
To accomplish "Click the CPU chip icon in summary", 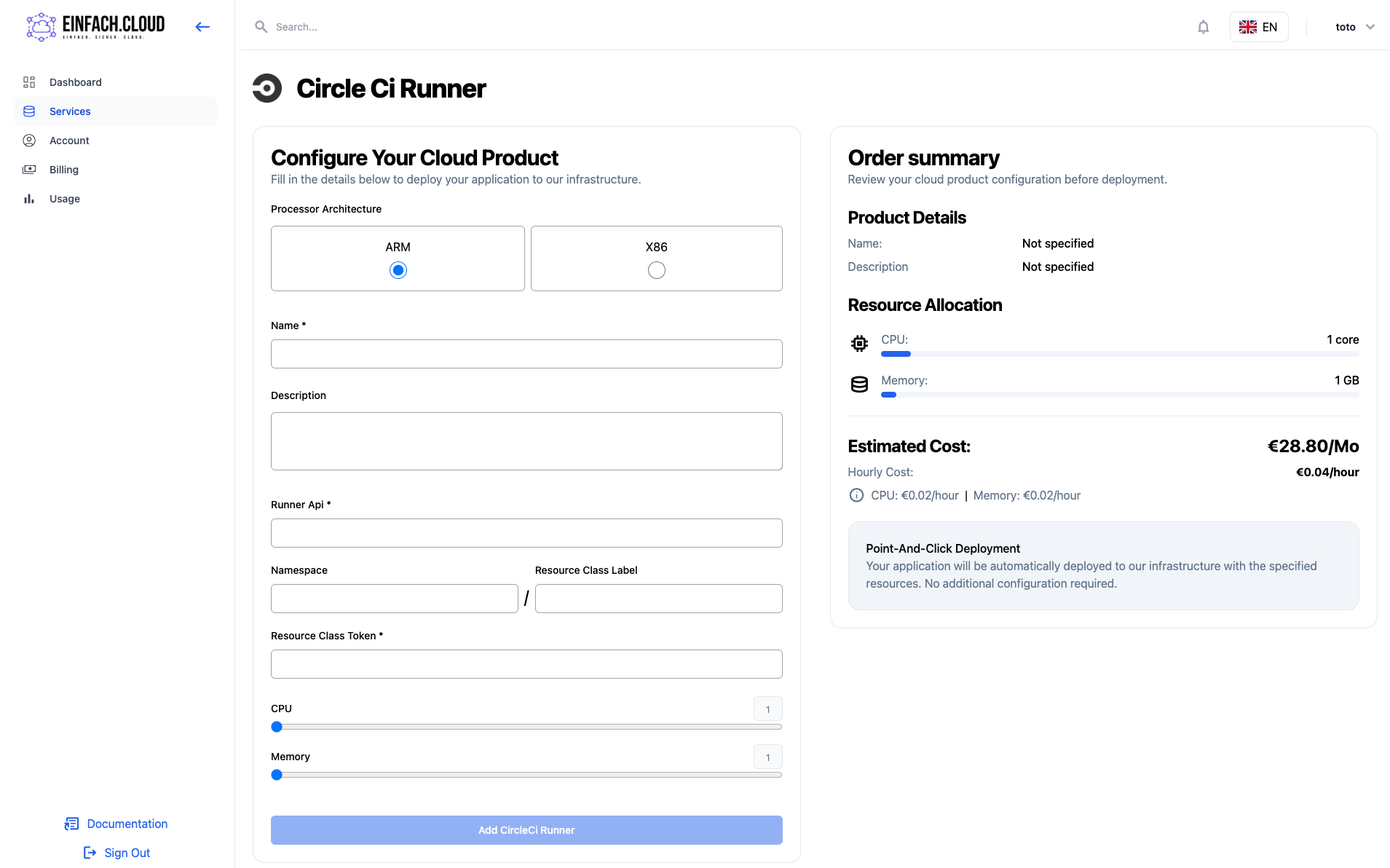I will [x=859, y=344].
